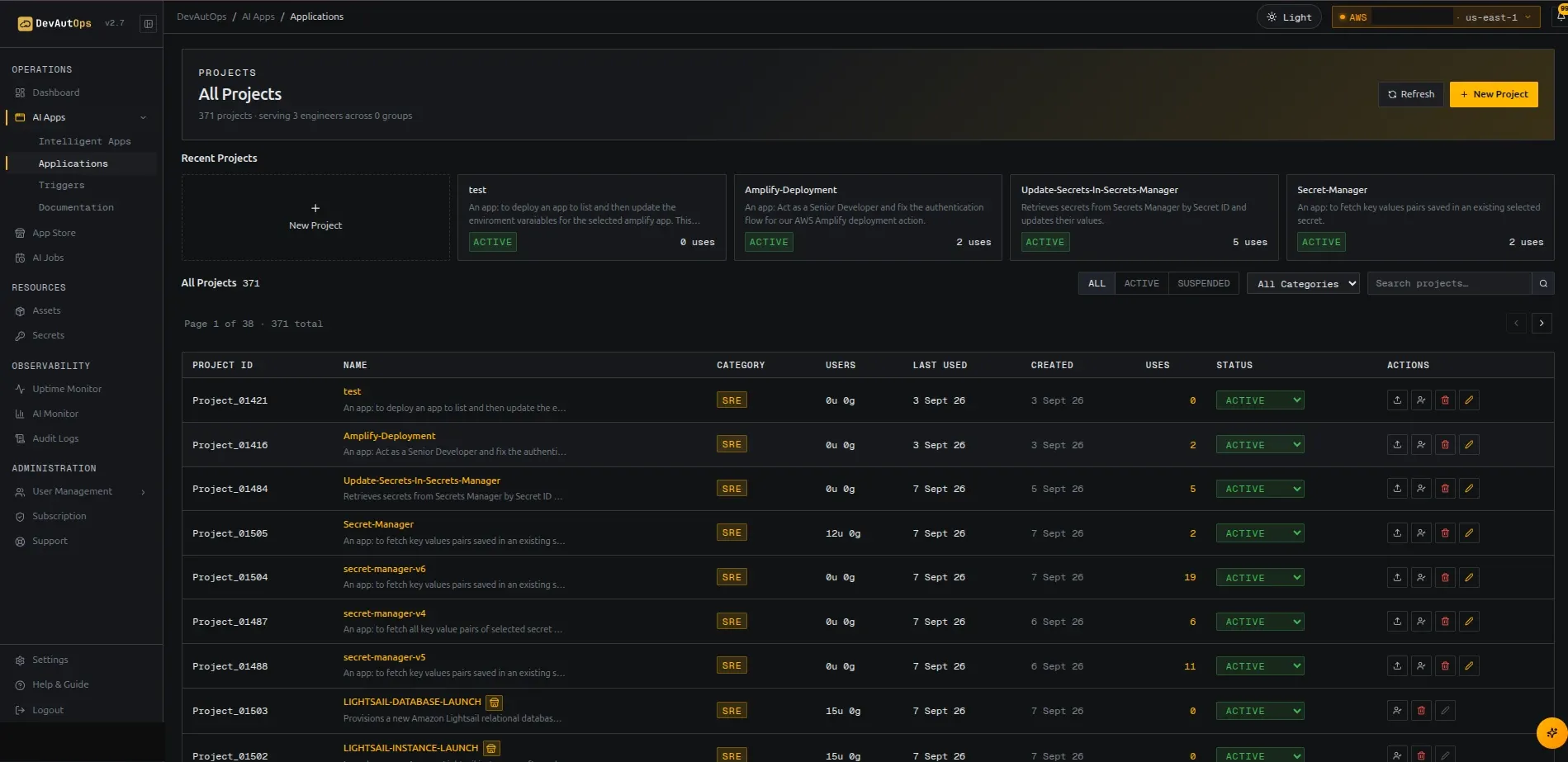Viewport: 1568px width, 762px height.
Task: Click the Refresh button
Action: (1411, 94)
